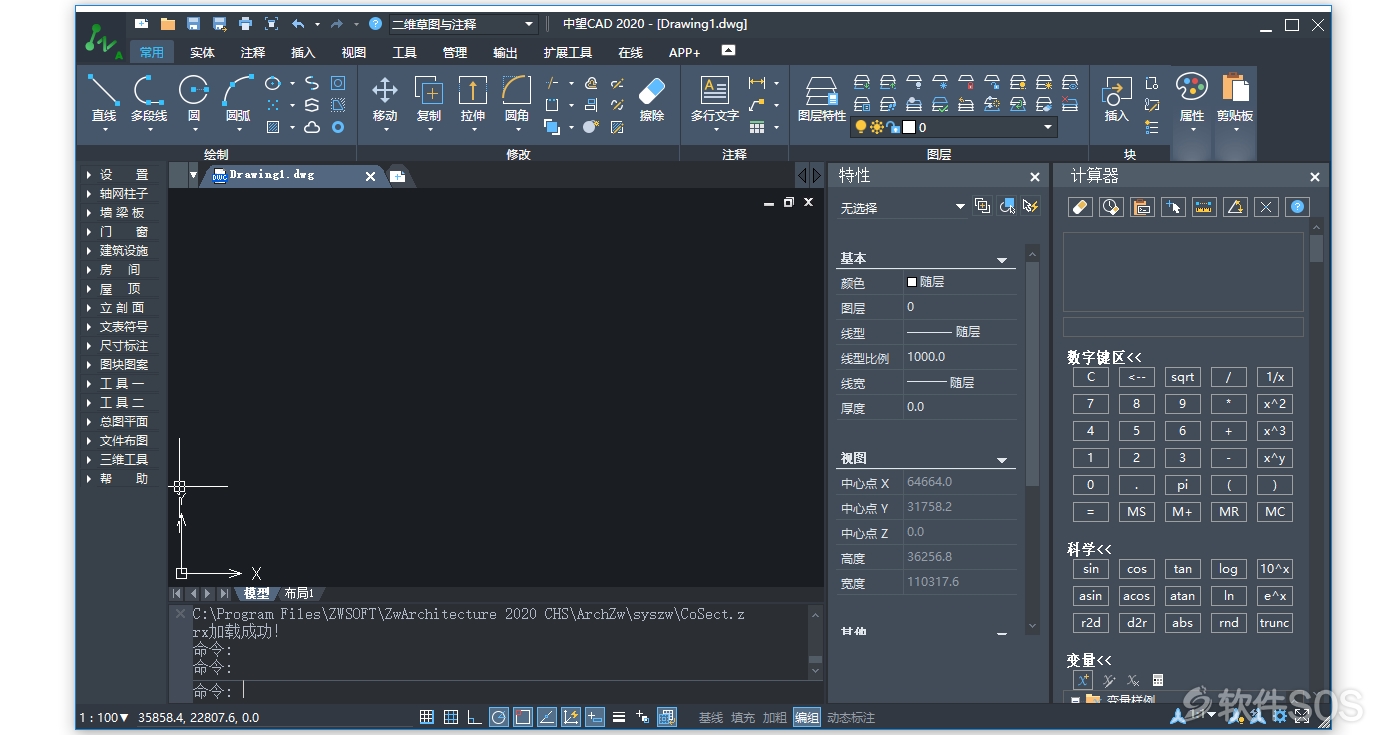Click the save icon in quick access toolbar

[193, 24]
